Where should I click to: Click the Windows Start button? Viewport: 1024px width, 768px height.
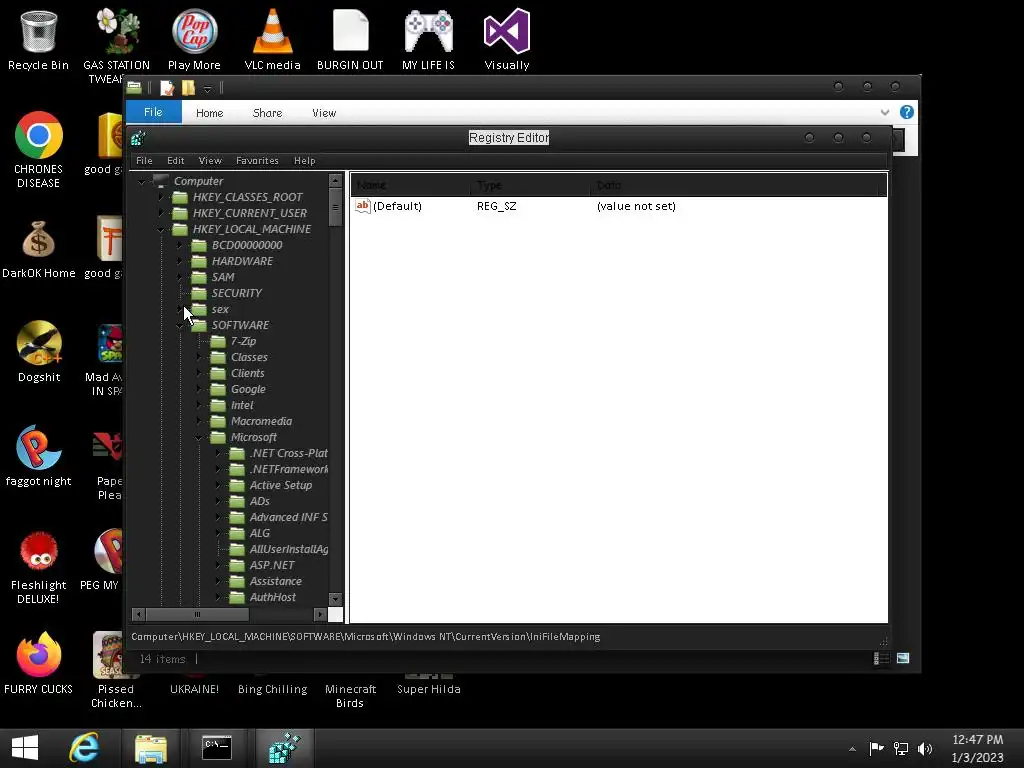click(25, 748)
